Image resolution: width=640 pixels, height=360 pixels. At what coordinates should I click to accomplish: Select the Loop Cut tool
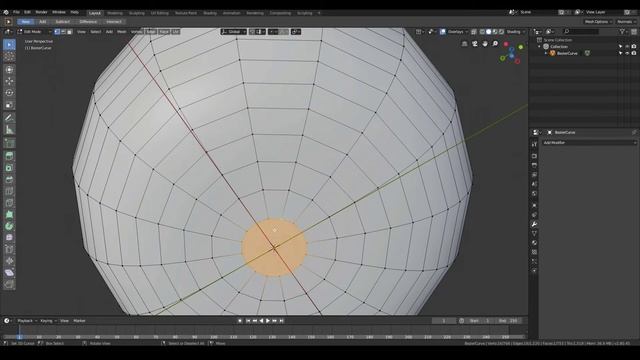tap(9, 191)
